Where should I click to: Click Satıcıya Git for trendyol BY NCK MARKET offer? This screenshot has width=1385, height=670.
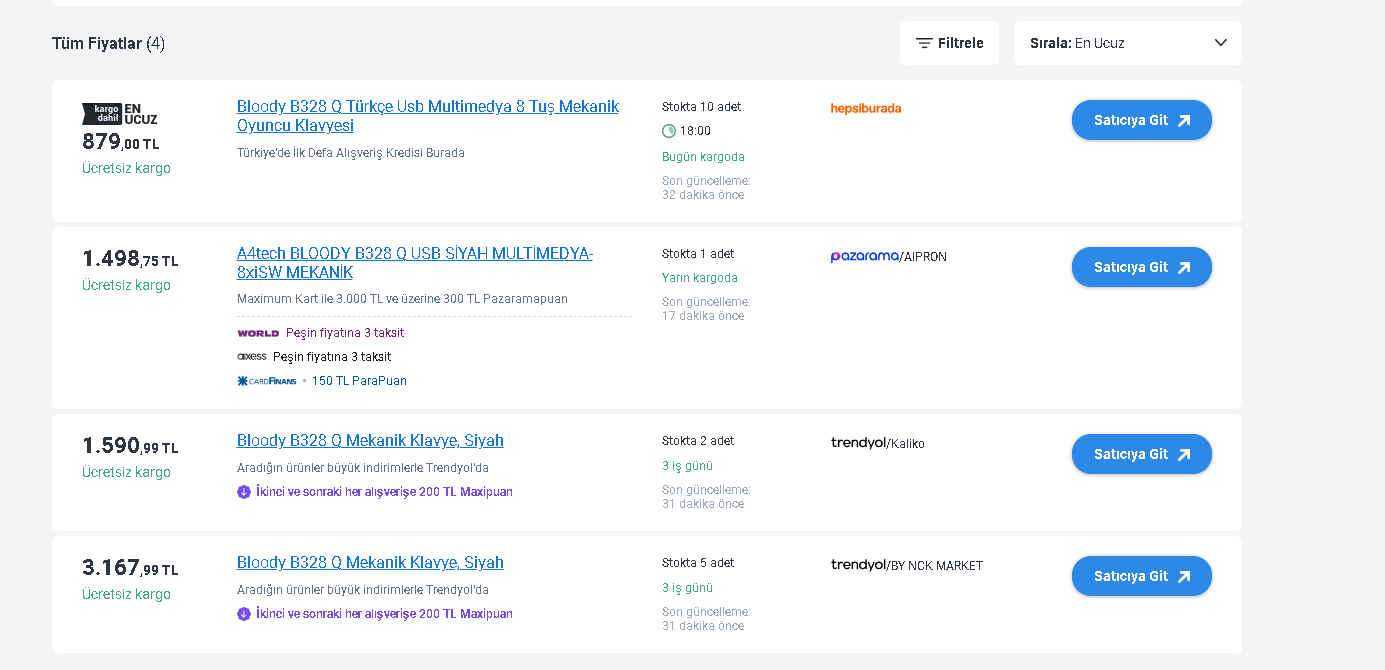click(x=1142, y=576)
